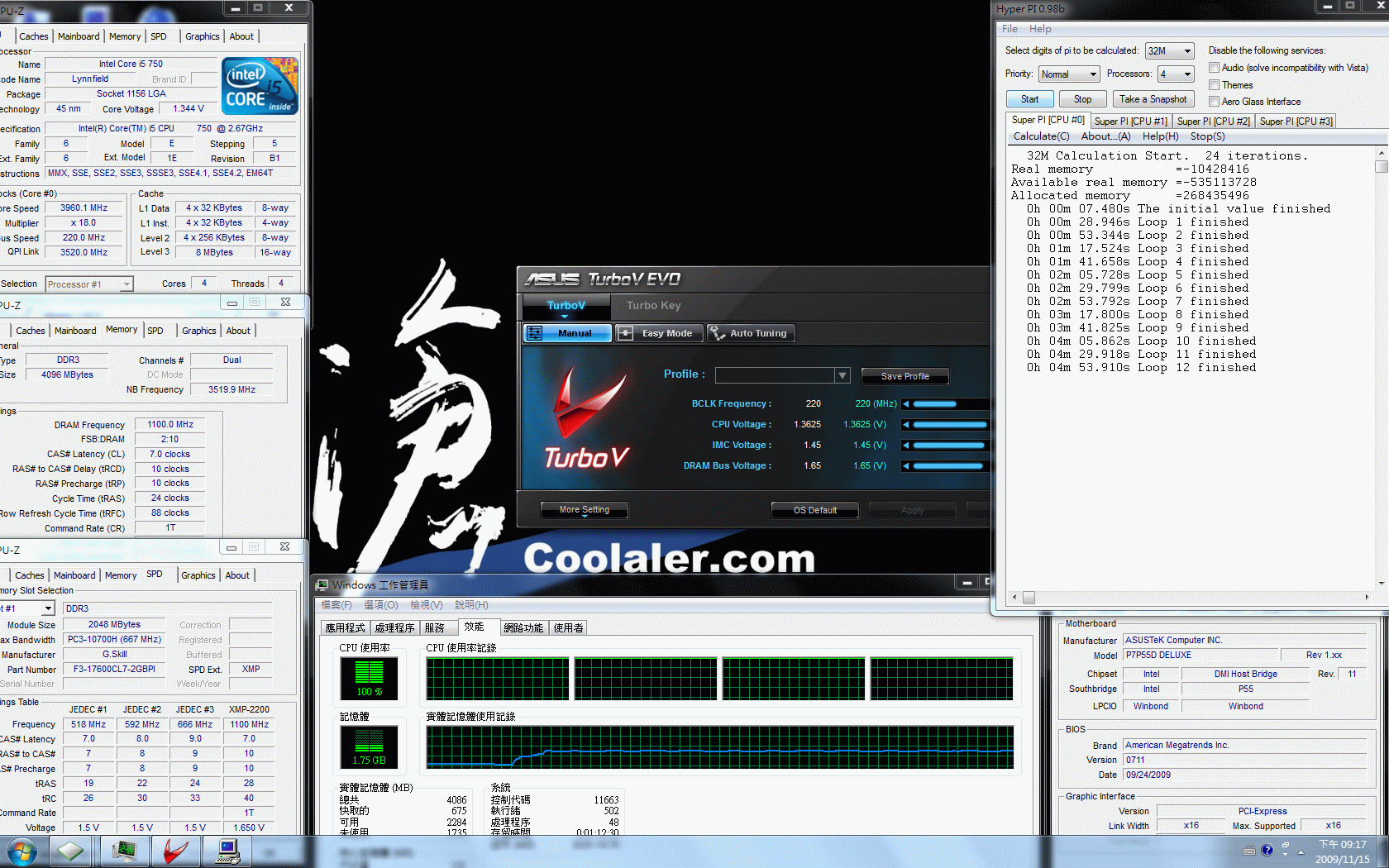Open the Calculate(C) menu in Super PI
Screen dimensions: 1389x868
click(1041, 136)
